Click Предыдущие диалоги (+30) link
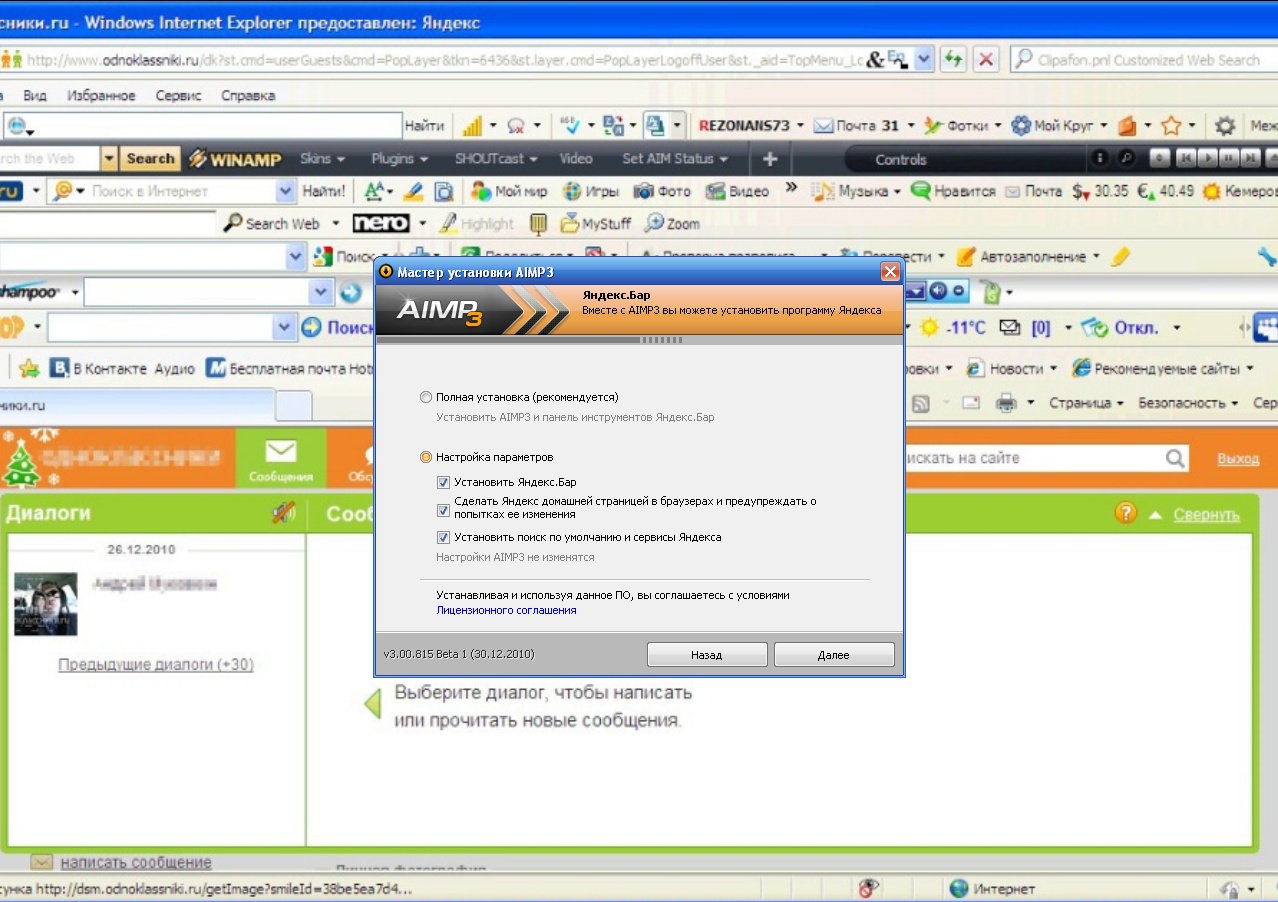Image resolution: width=1278 pixels, height=902 pixels. [x=156, y=664]
